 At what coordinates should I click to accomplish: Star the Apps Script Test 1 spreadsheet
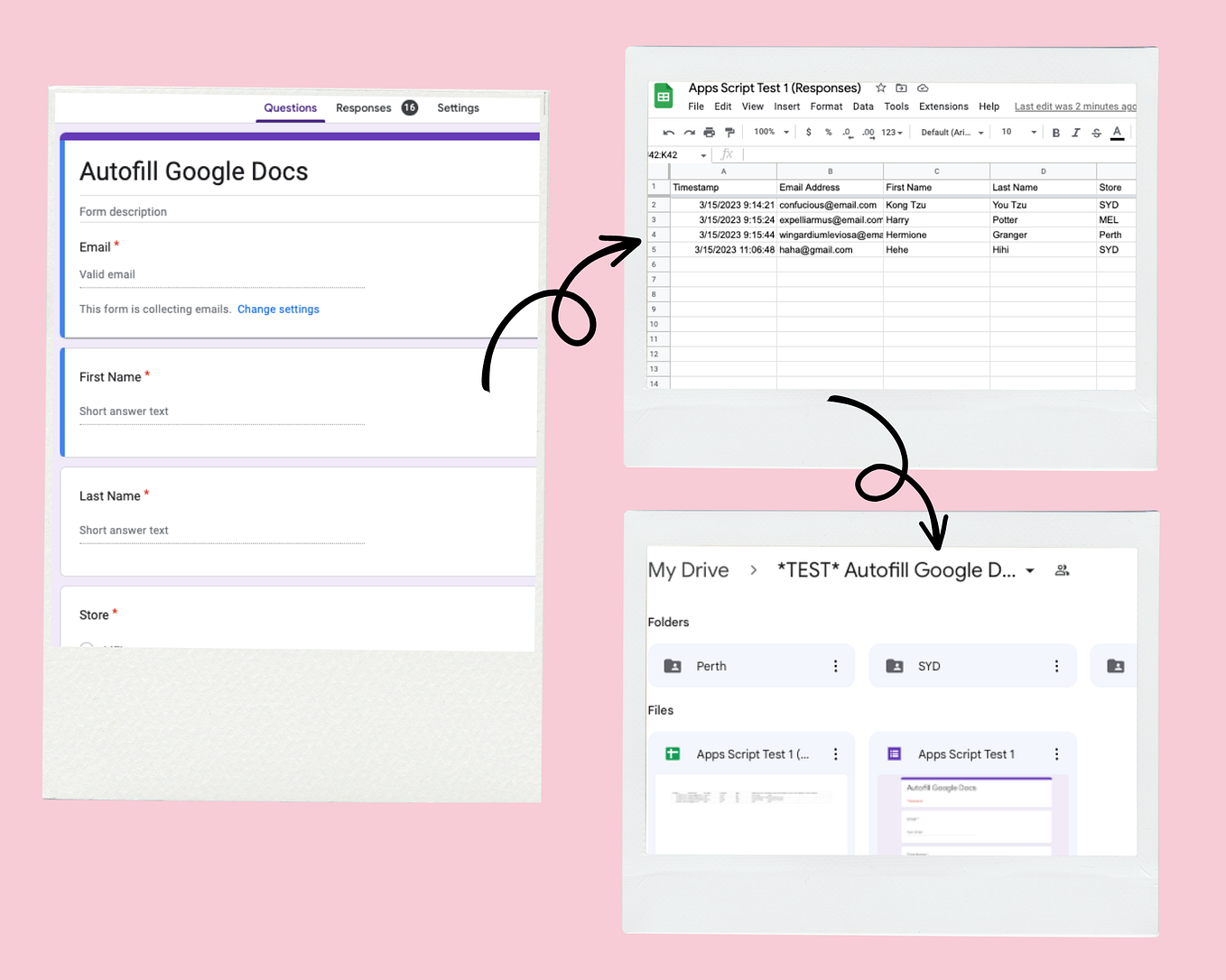coord(880,88)
